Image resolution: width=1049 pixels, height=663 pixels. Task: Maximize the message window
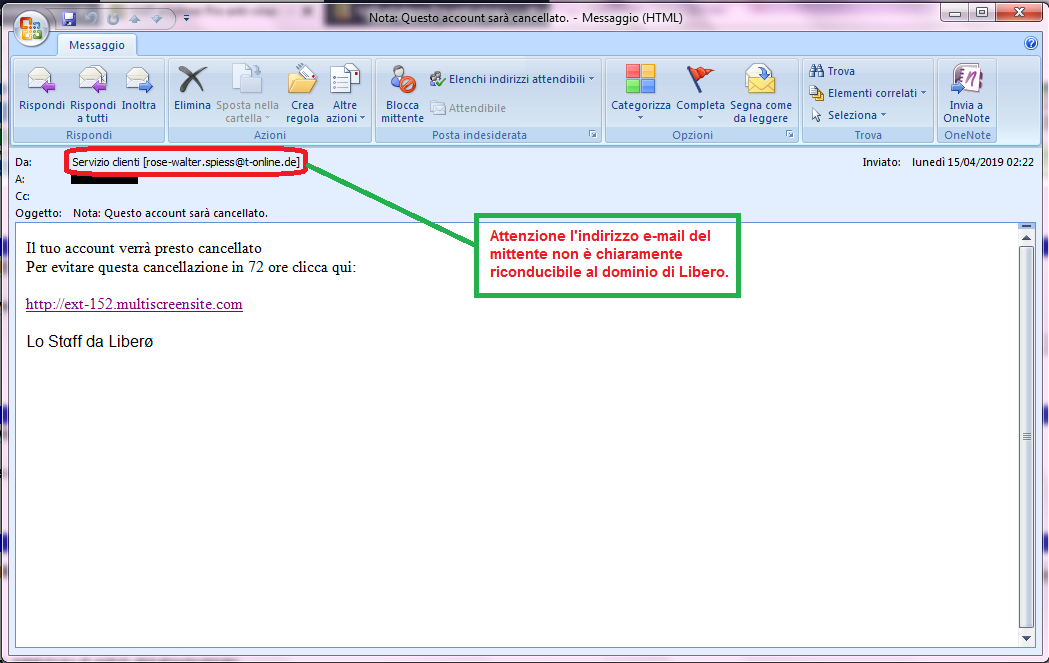pyautogui.click(x=981, y=13)
